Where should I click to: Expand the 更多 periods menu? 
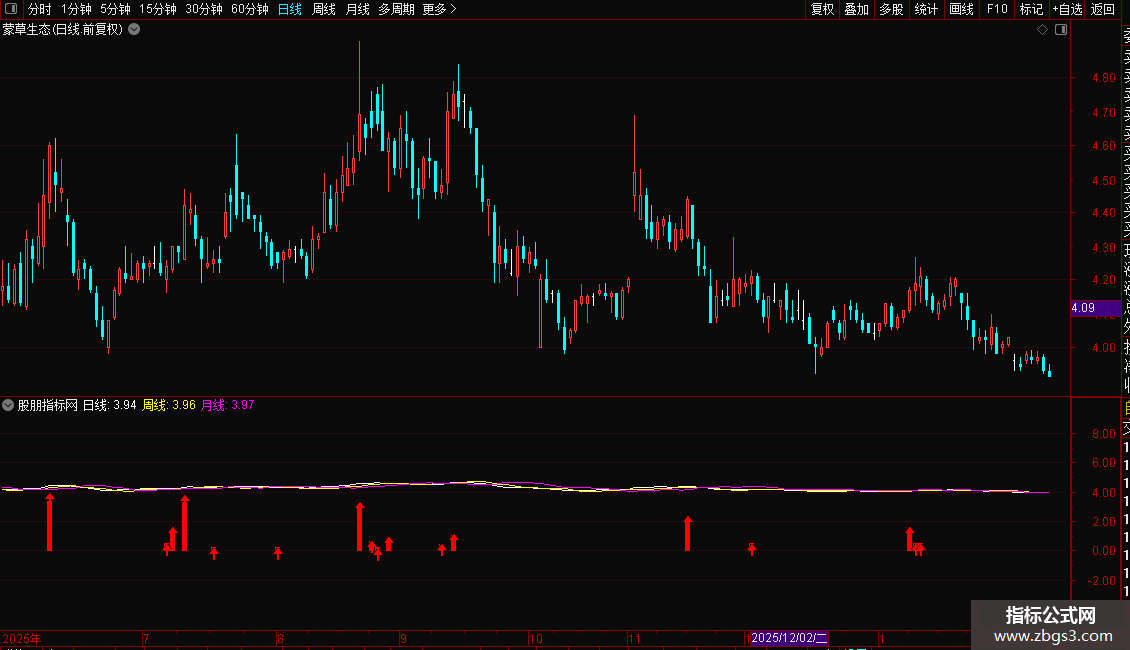(x=439, y=9)
